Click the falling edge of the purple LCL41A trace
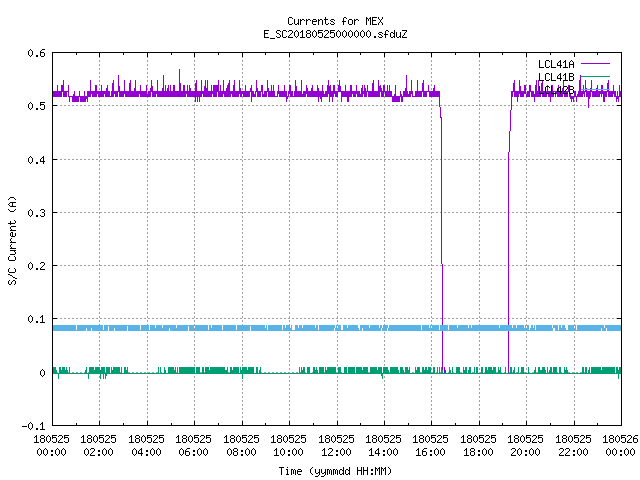This screenshot has height=480, width=640. pyautogui.click(x=442, y=233)
